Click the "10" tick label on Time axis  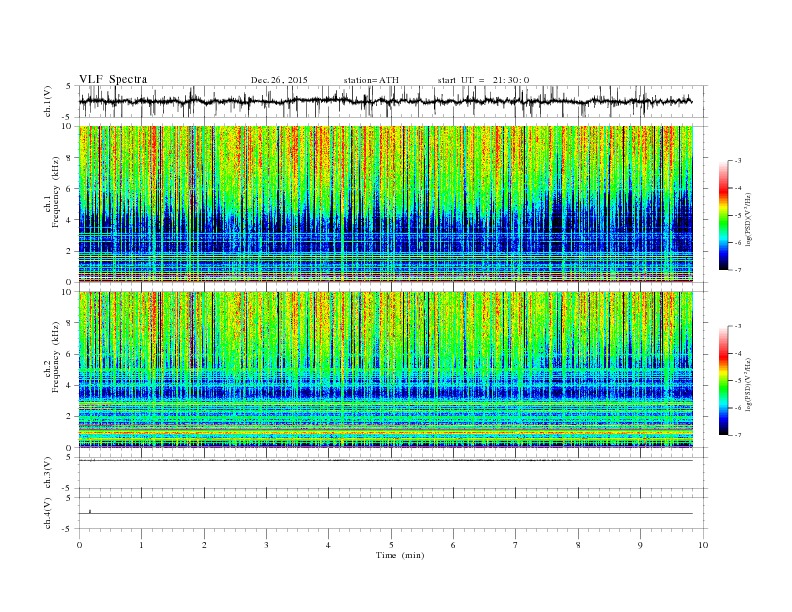pos(703,545)
